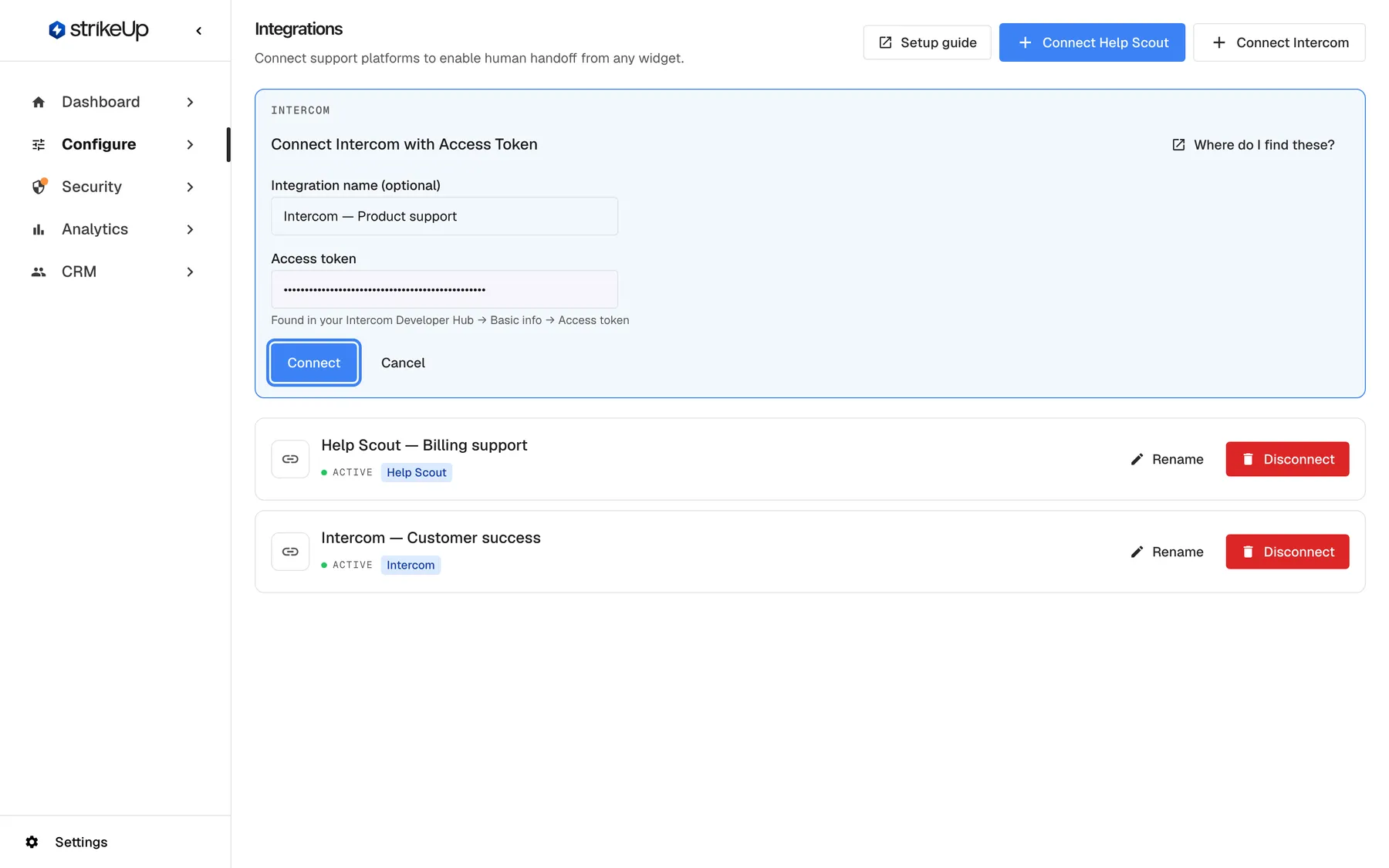The width and height of the screenshot is (1389, 868).
Task: Click link icon on Help Scout card
Action: (290, 459)
